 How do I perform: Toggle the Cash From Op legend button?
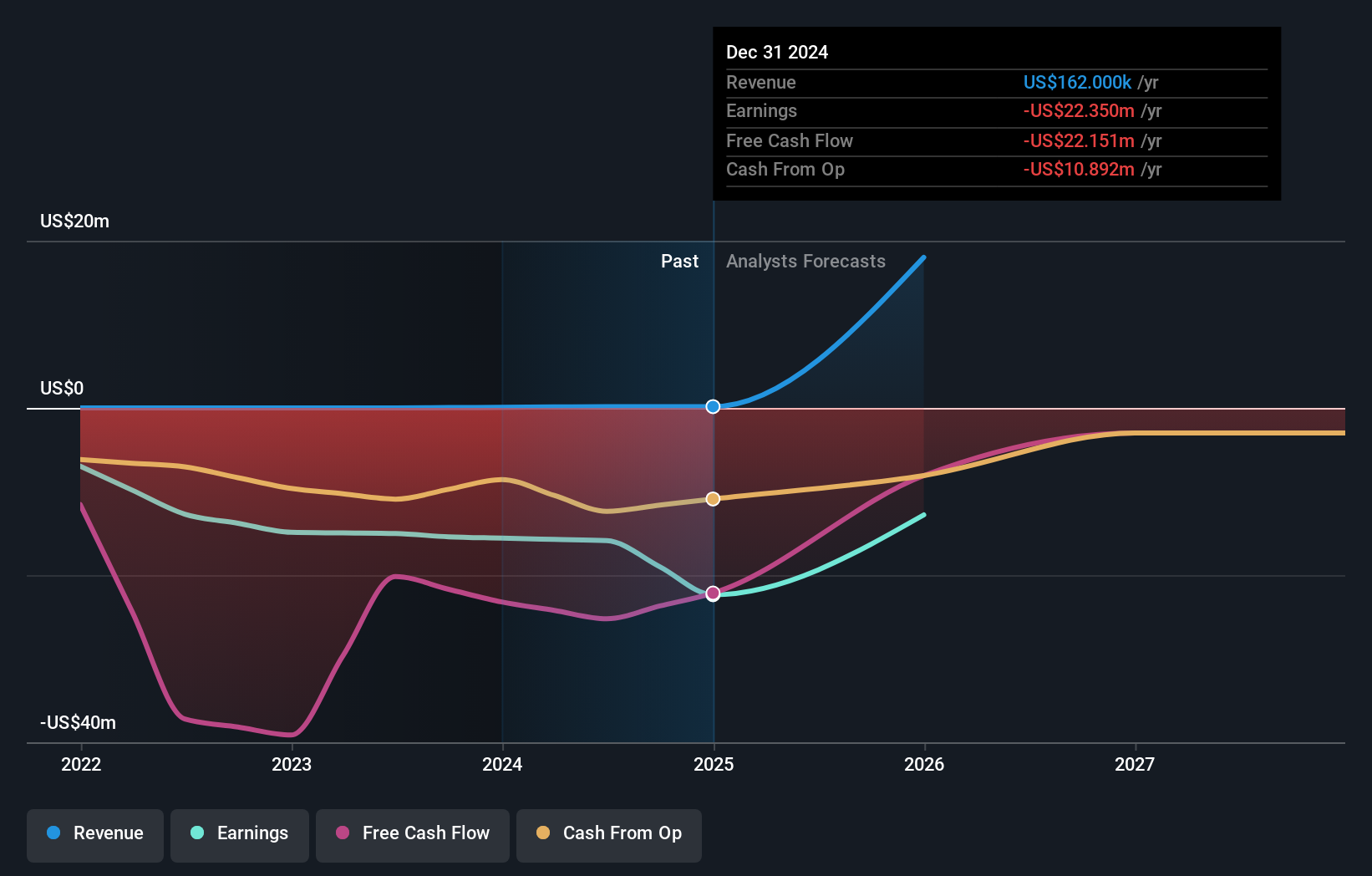click(609, 835)
